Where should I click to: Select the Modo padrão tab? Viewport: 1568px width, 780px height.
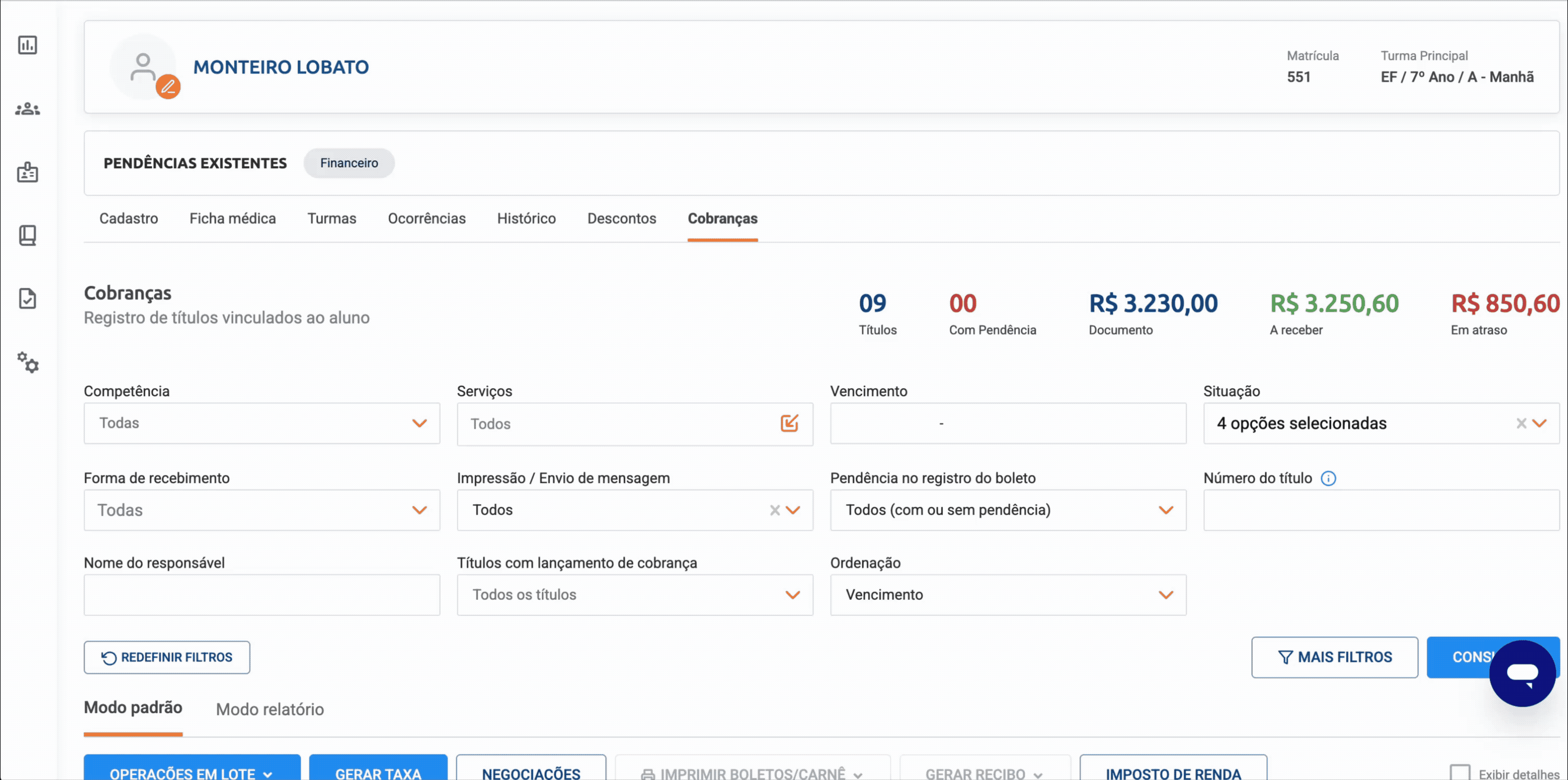[133, 707]
